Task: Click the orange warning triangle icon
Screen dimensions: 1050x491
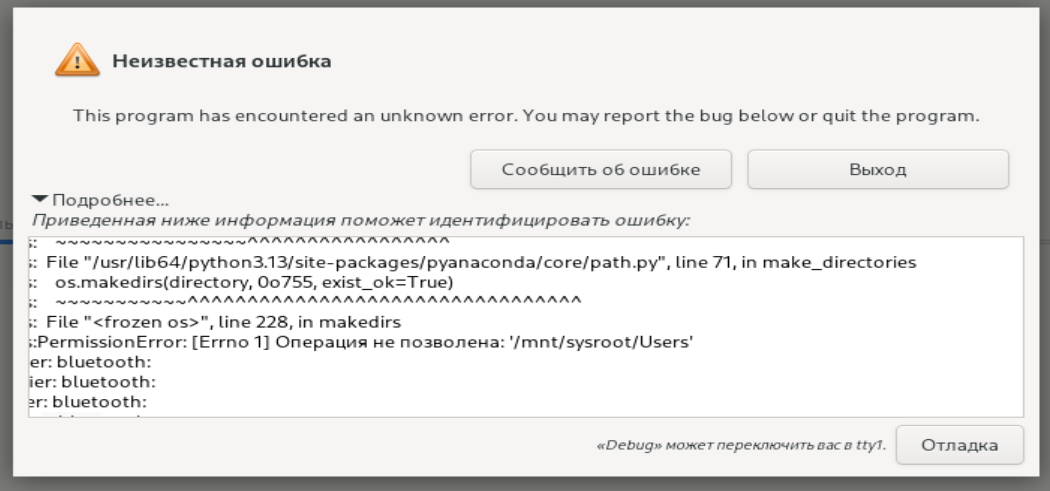Action: (x=72, y=63)
